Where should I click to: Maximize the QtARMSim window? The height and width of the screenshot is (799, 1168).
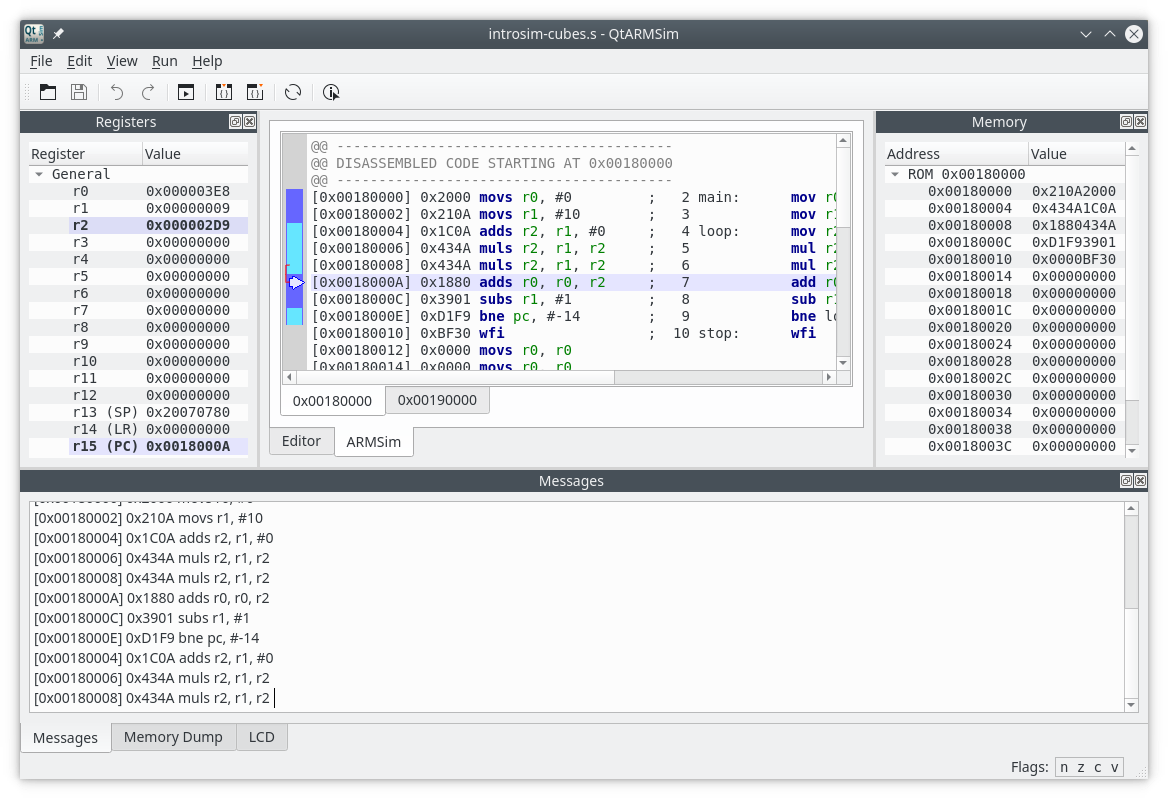(1110, 34)
